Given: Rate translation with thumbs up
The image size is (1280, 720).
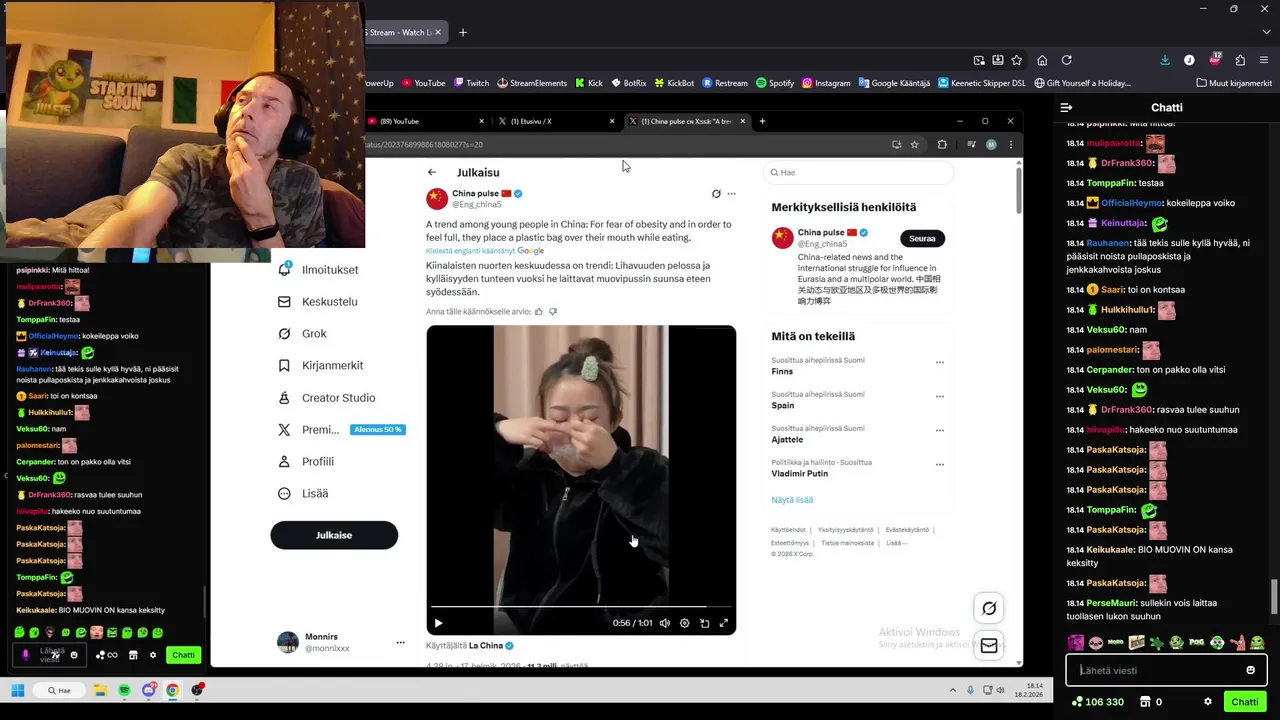Looking at the screenshot, I should tap(538, 312).
